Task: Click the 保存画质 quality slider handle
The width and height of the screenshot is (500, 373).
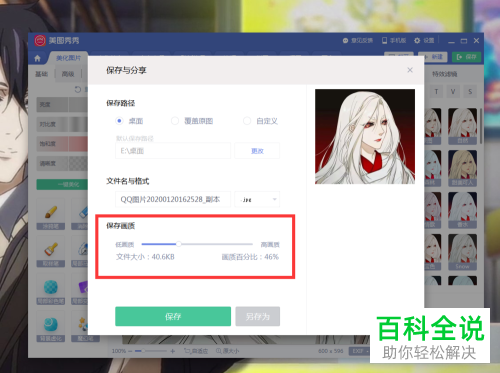Action: [x=179, y=244]
